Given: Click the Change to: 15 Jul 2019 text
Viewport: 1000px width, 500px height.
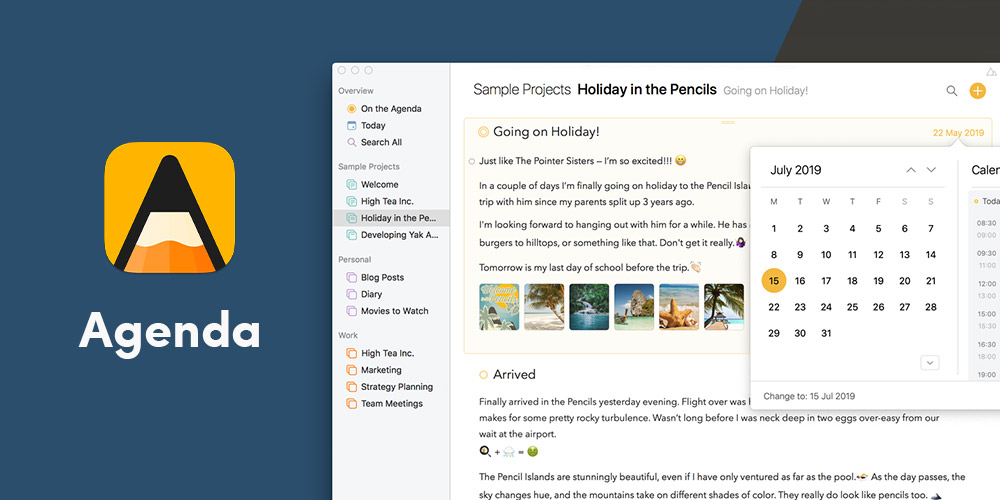Looking at the screenshot, I should (x=809, y=396).
